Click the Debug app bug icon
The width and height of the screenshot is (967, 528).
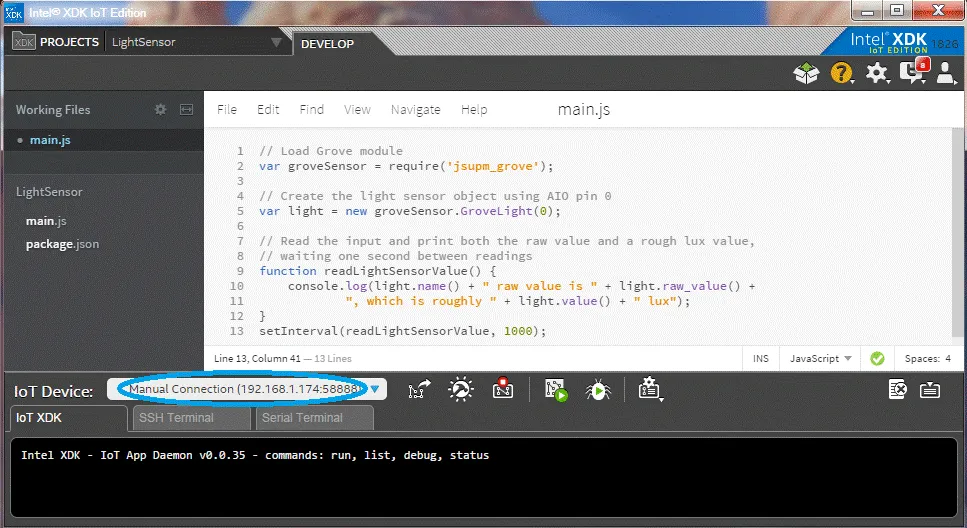[x=598, y=390]
